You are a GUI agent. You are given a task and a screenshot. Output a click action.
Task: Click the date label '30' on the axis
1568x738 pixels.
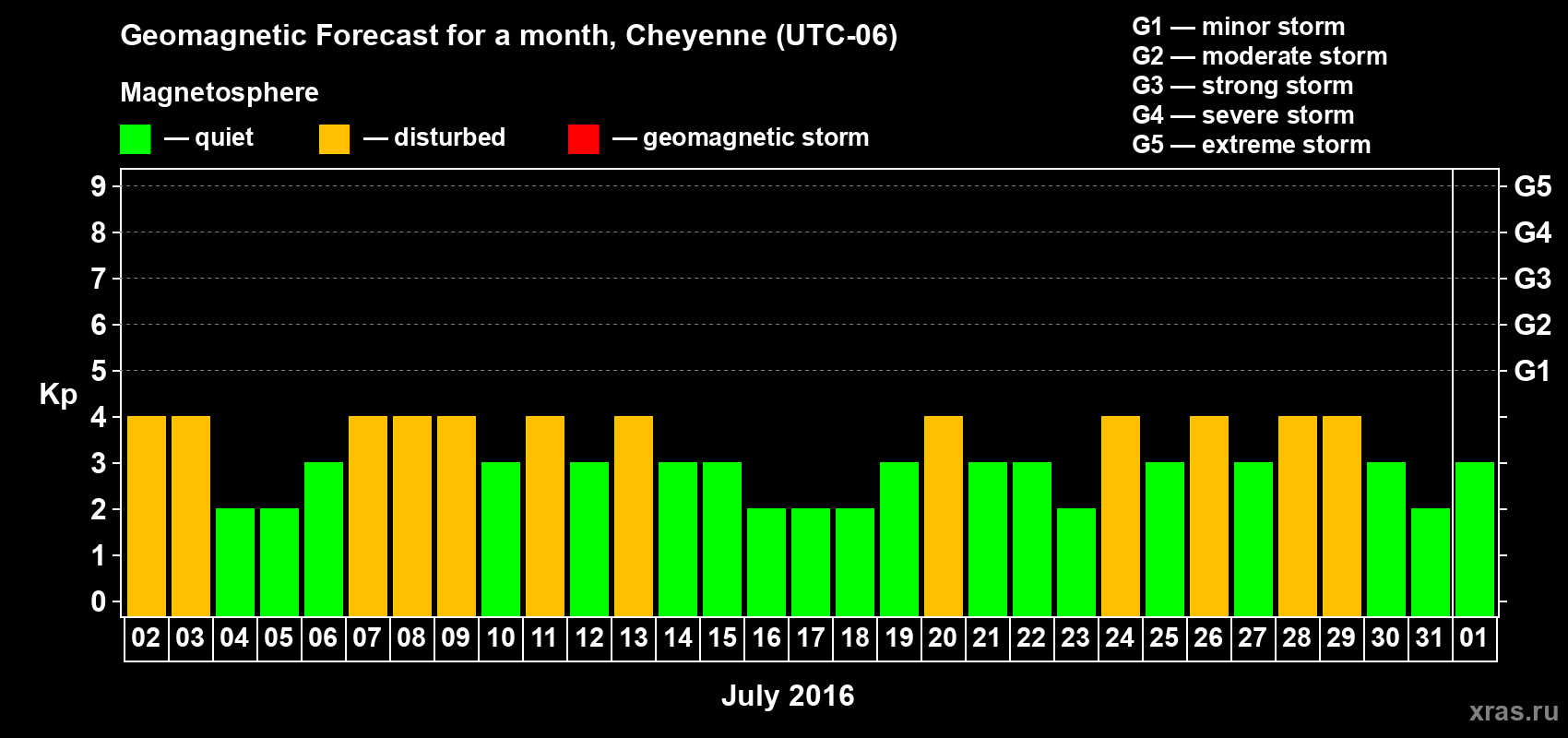pos(1385,637)
